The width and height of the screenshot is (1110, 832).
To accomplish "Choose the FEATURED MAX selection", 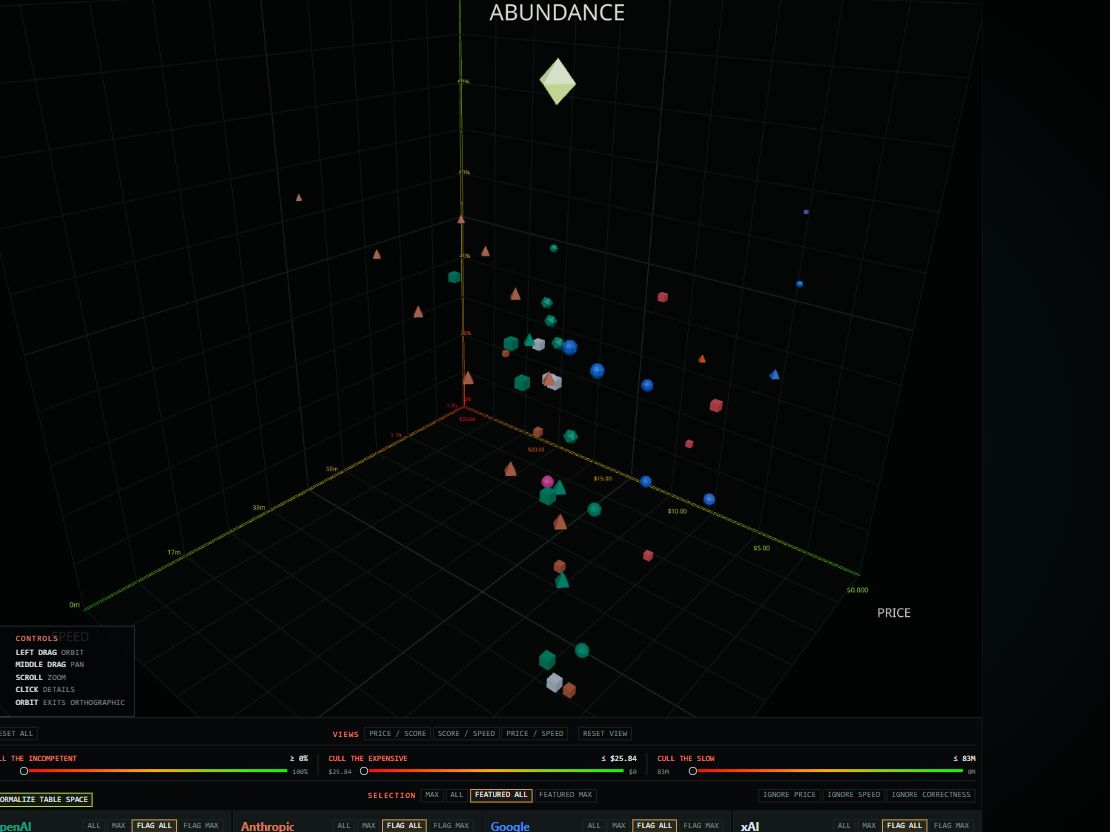I will pos(565,794).
